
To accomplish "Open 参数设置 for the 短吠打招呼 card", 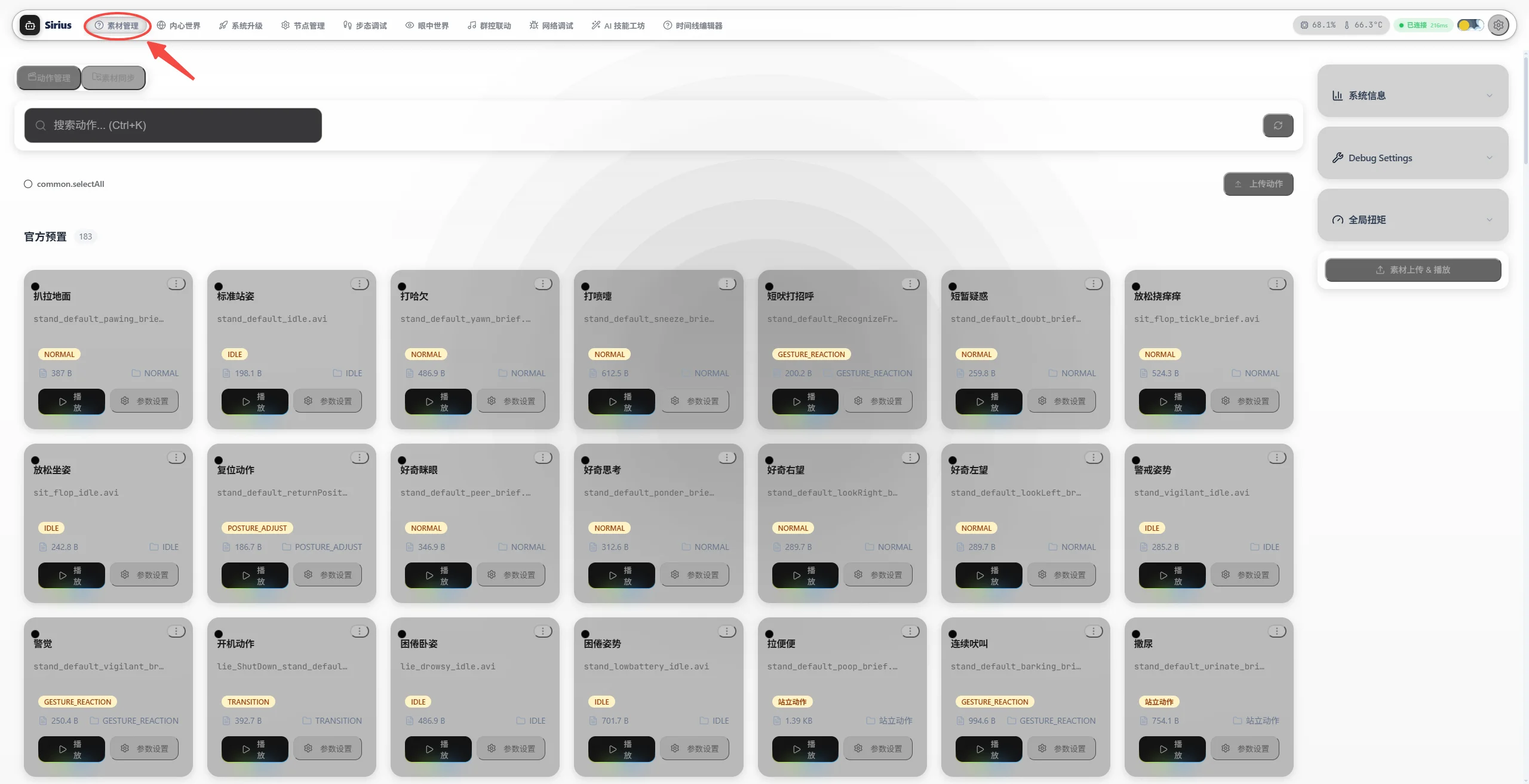I will pyautogui.click(x=879, y=401).
